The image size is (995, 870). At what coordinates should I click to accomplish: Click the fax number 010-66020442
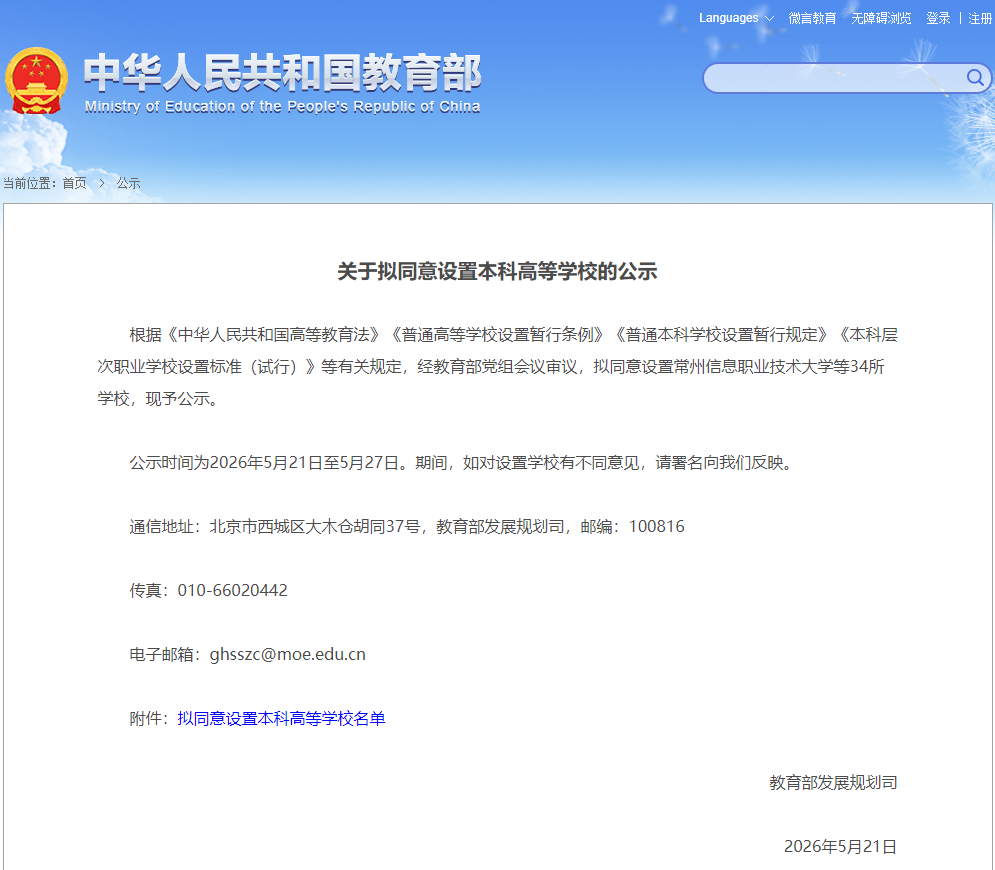[x=232, y=590]
